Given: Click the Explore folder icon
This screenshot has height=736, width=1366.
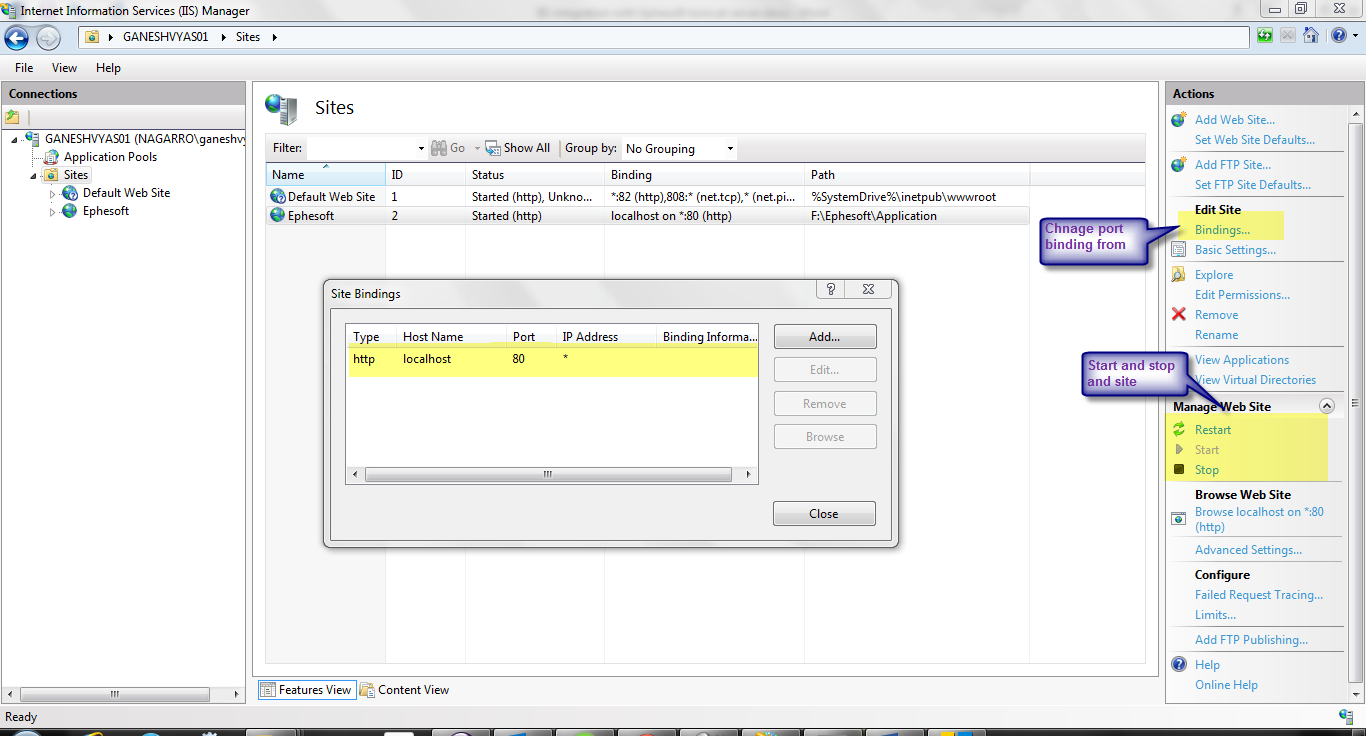Looking at the screenshot, I should coord(1178,275).
